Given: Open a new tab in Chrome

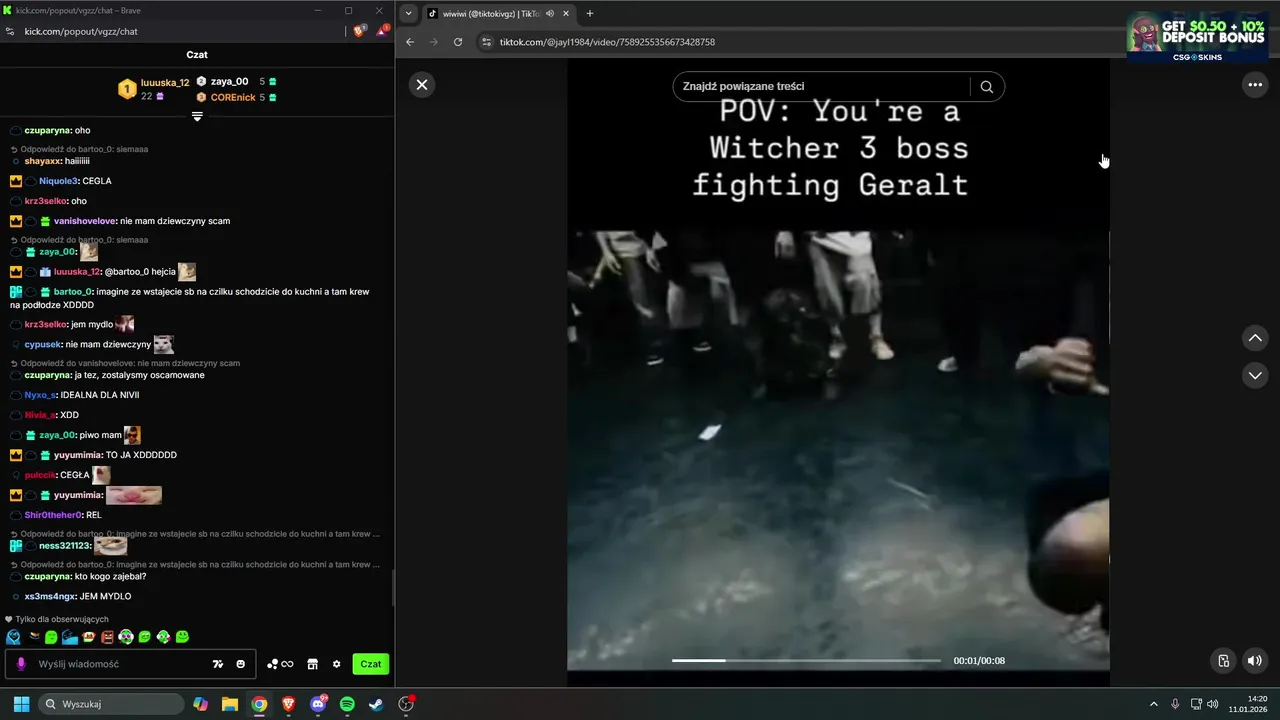Looking at the screenshot, I should click(x=590, y=14).
